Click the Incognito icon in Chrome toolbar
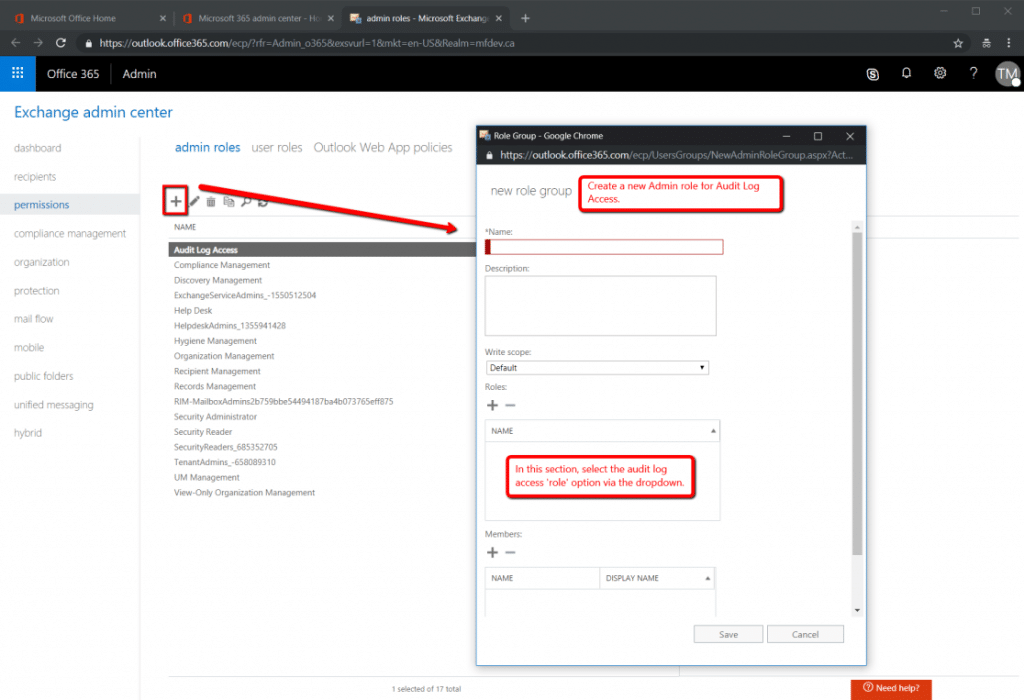The width and height of the screenshot is (1024, 700). 986,43
